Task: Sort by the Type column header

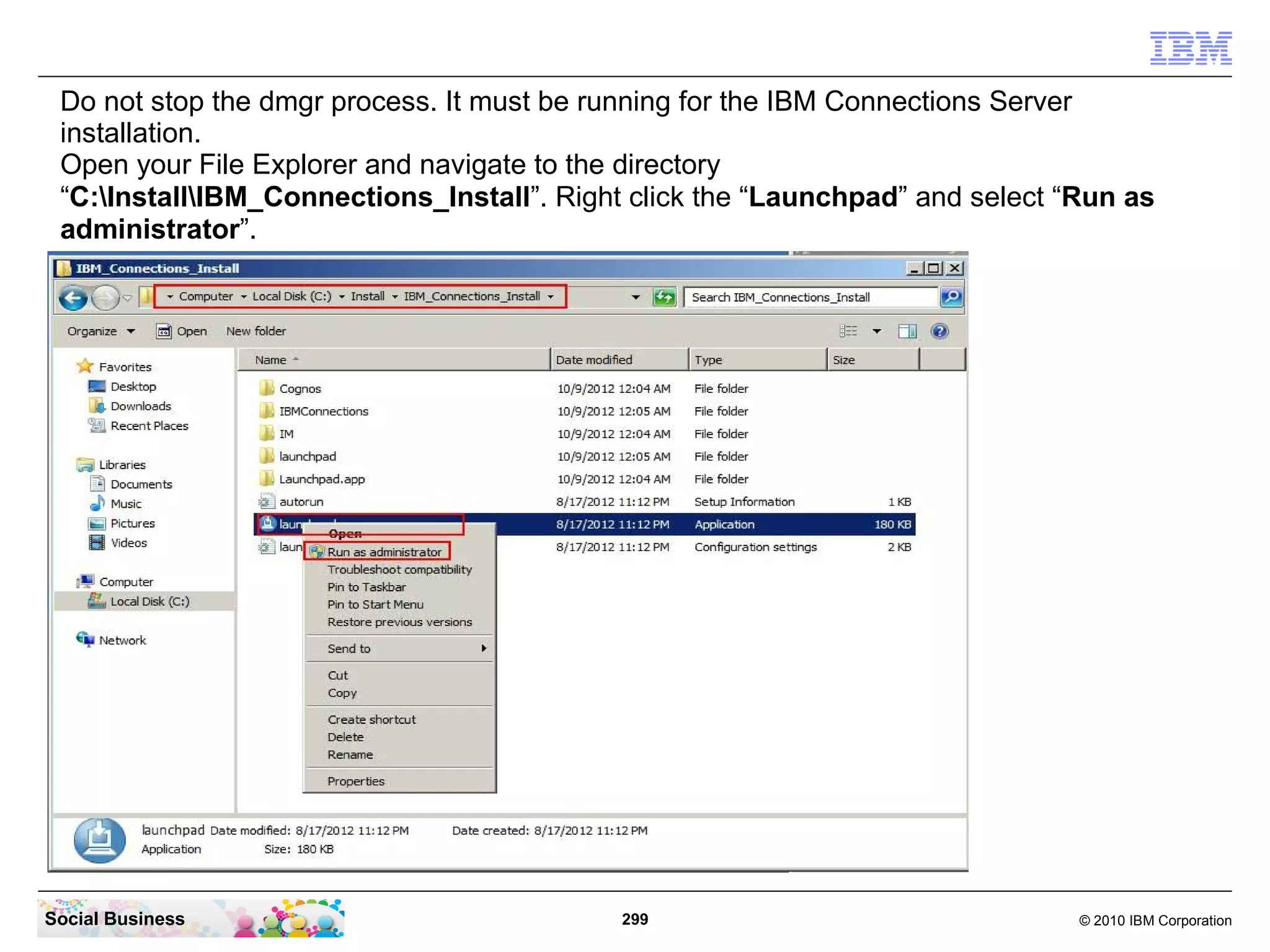Action: [x=758, y=359]
